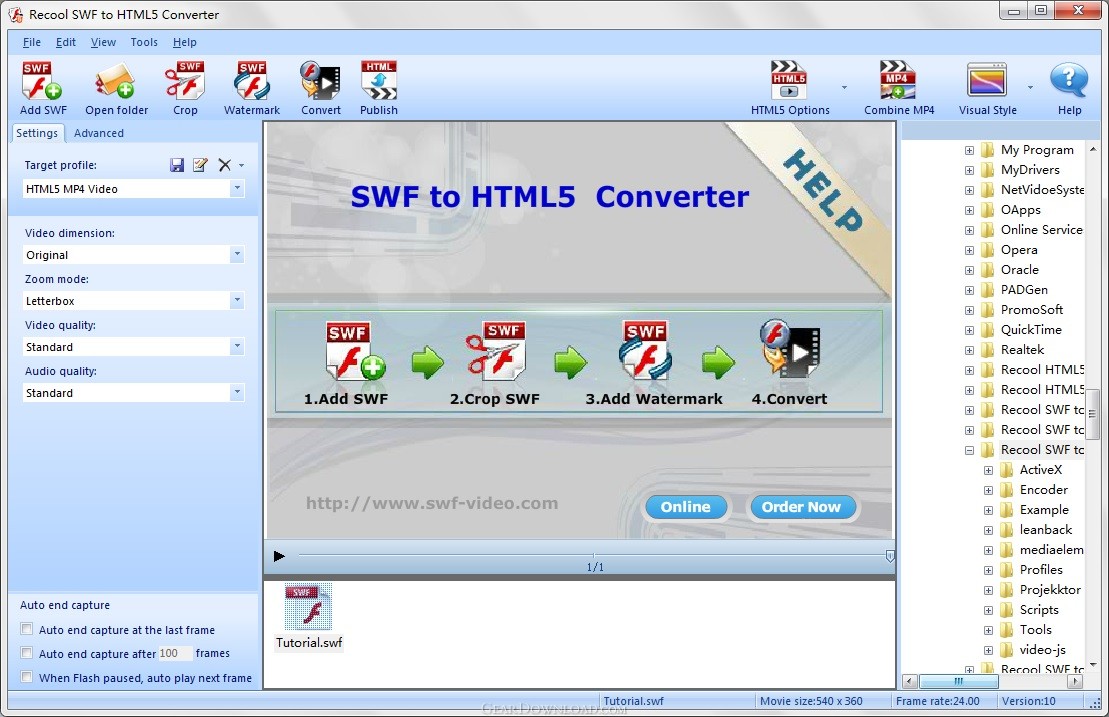Click the frames count field showing 100
The image size is (1109, 717).
[x=175, y=653]
